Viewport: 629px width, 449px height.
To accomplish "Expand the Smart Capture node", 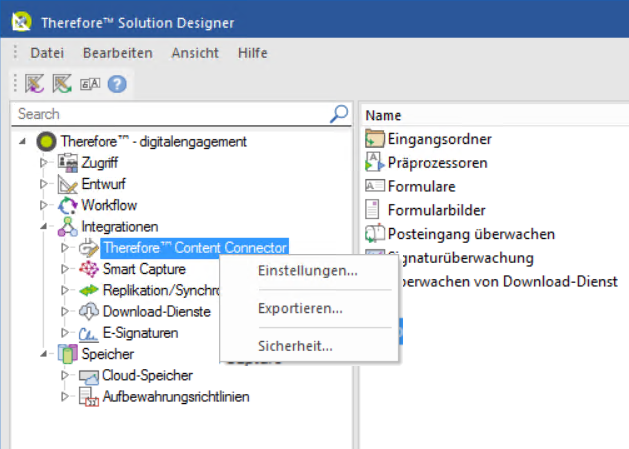I will tap(64, 269).
